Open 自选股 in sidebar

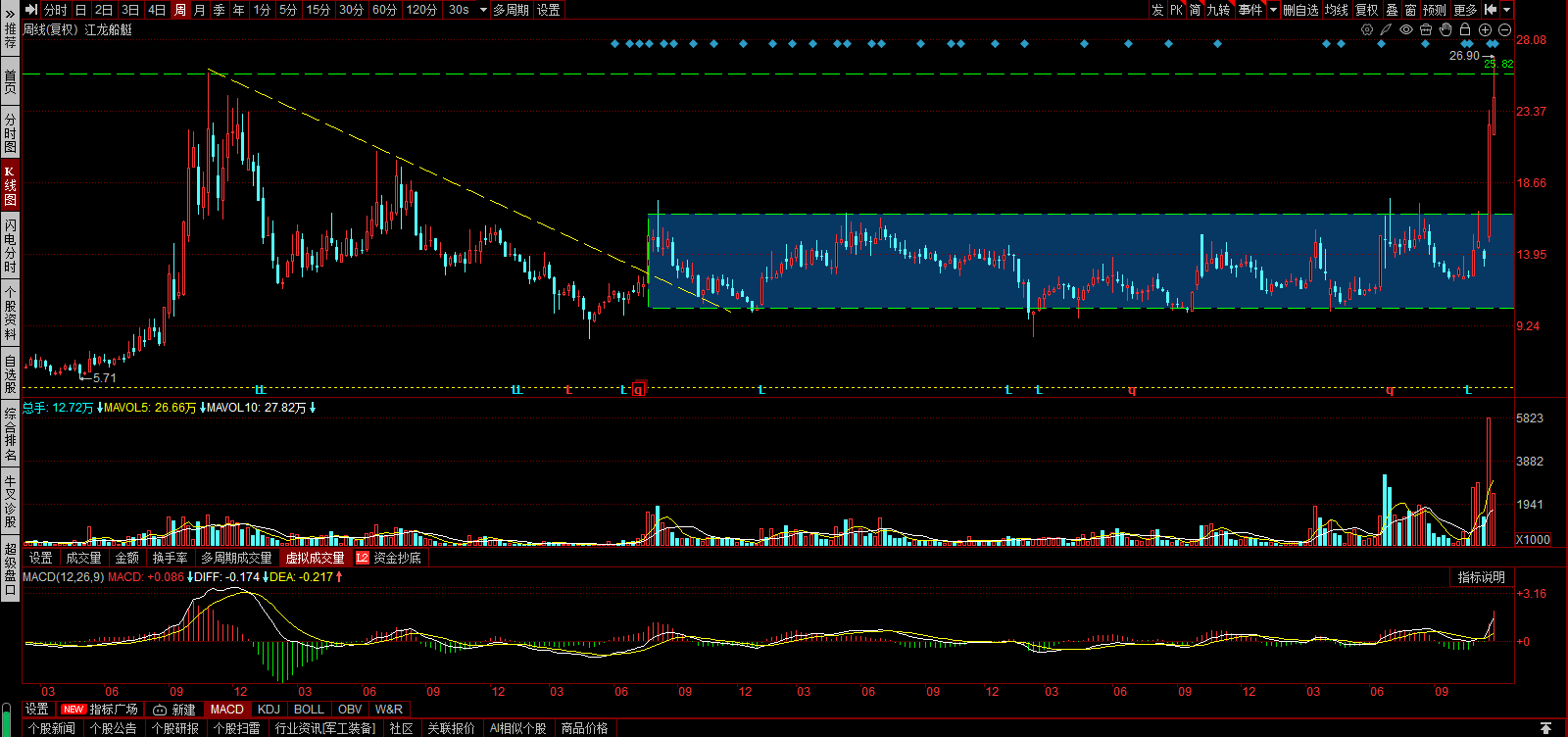tap(10, 374)
